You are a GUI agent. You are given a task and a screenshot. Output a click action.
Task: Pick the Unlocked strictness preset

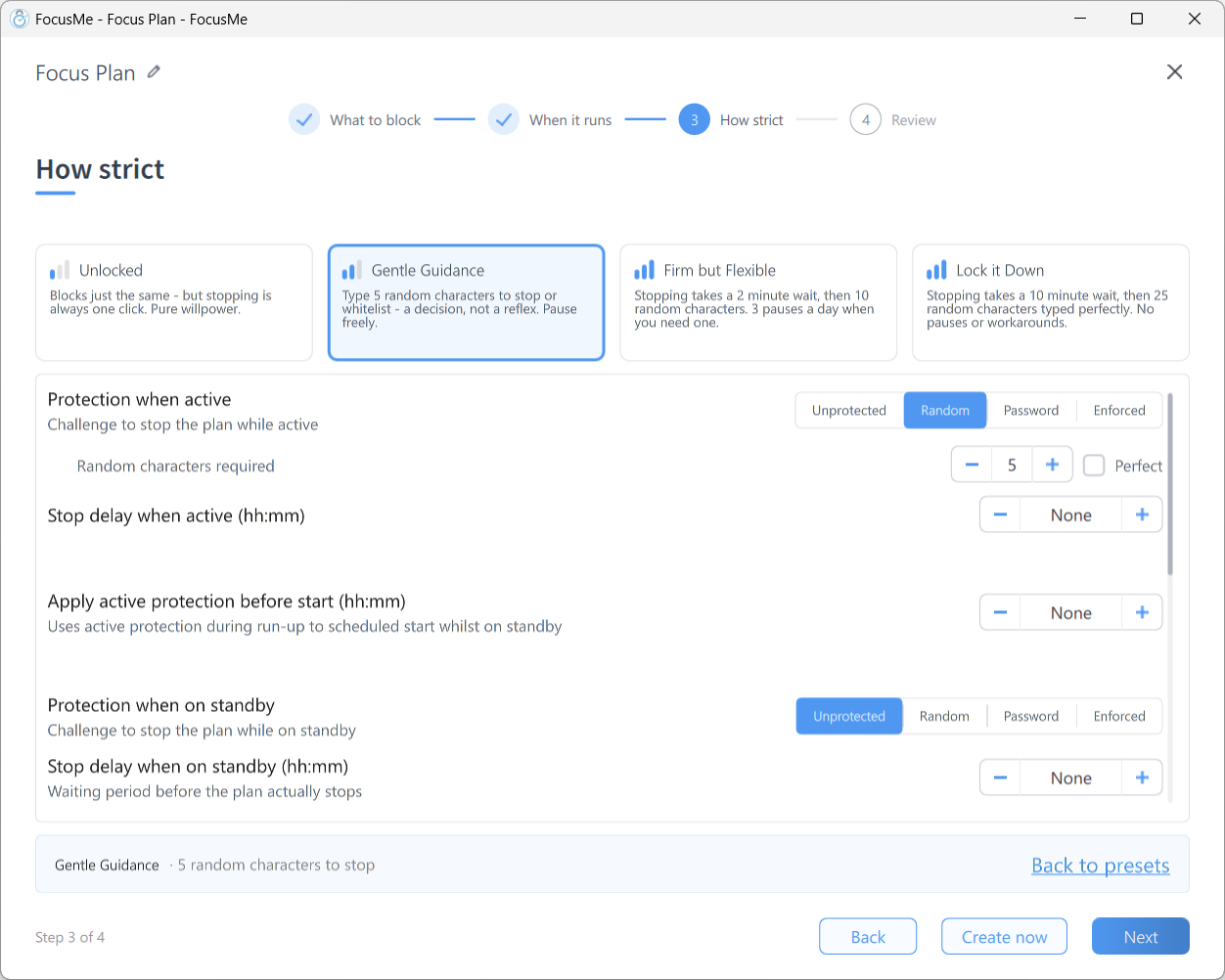click(x=174, y=302)
